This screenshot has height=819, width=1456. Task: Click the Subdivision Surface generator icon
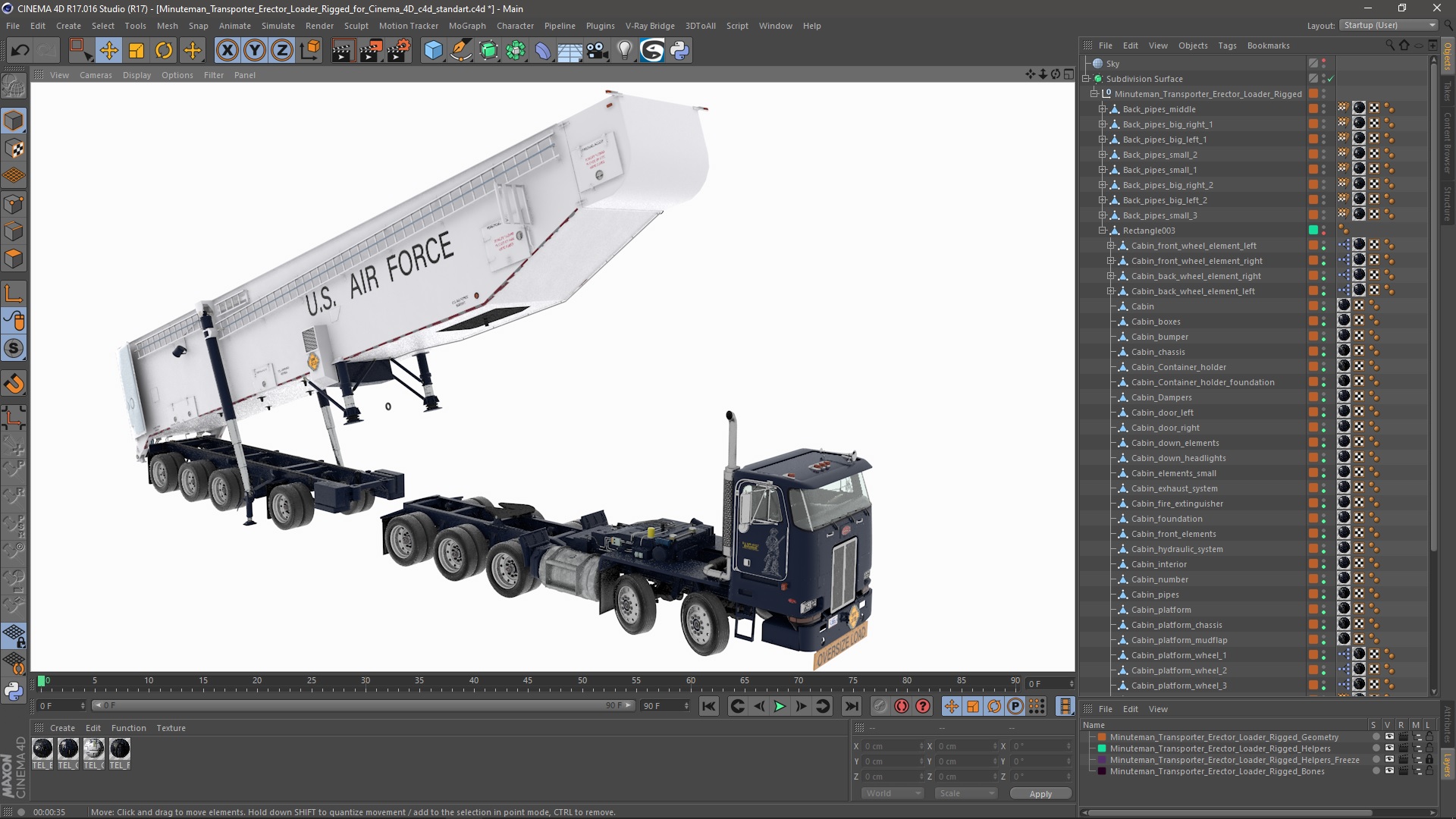tap(488, 51)
